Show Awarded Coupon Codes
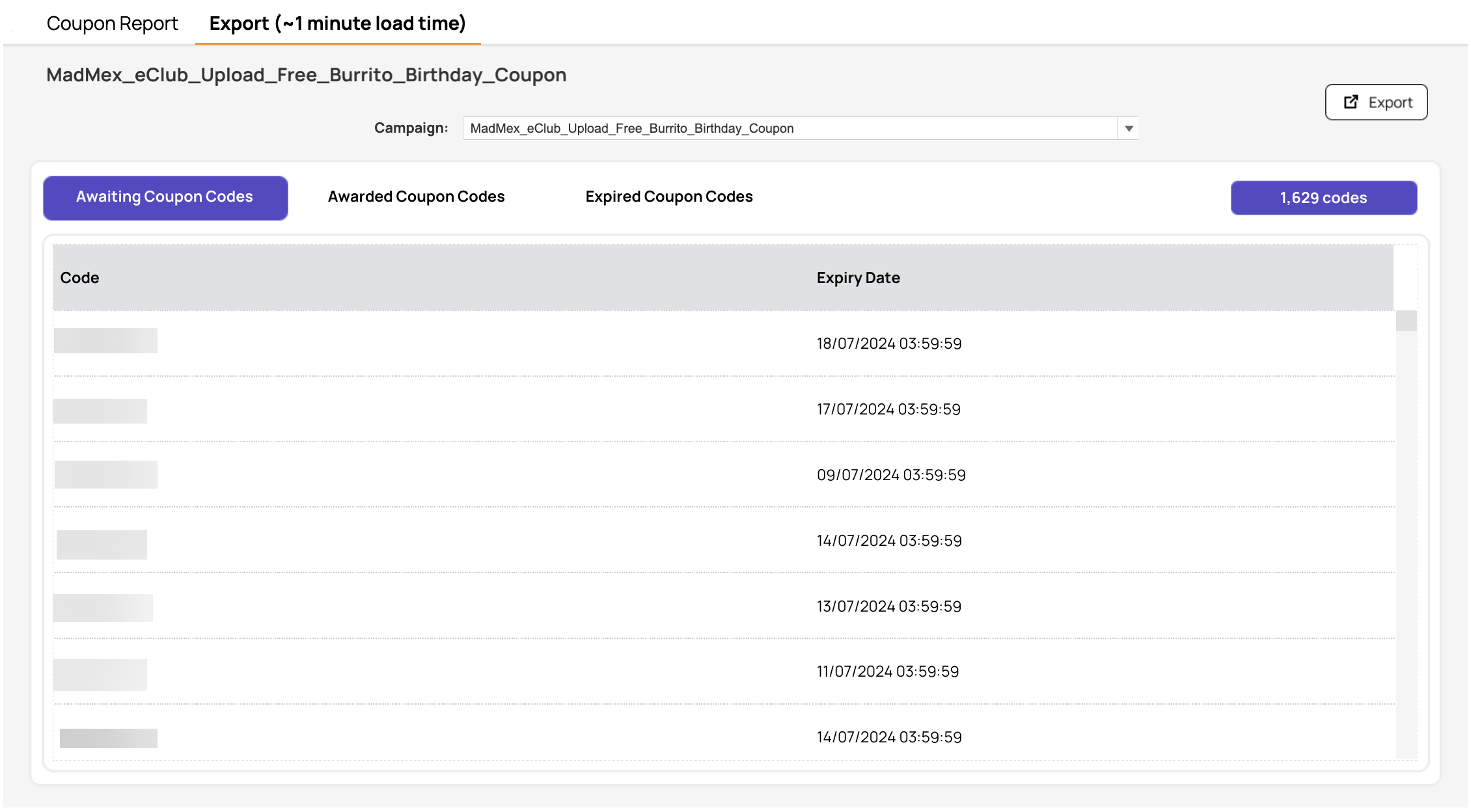This screenshot has height=812, width=1471. (416, 196)
